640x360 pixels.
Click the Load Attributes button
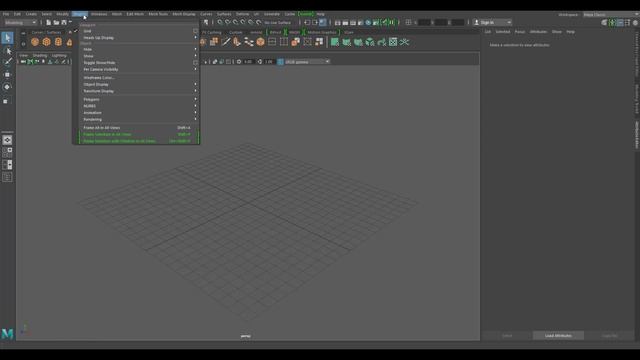(558, 336)
